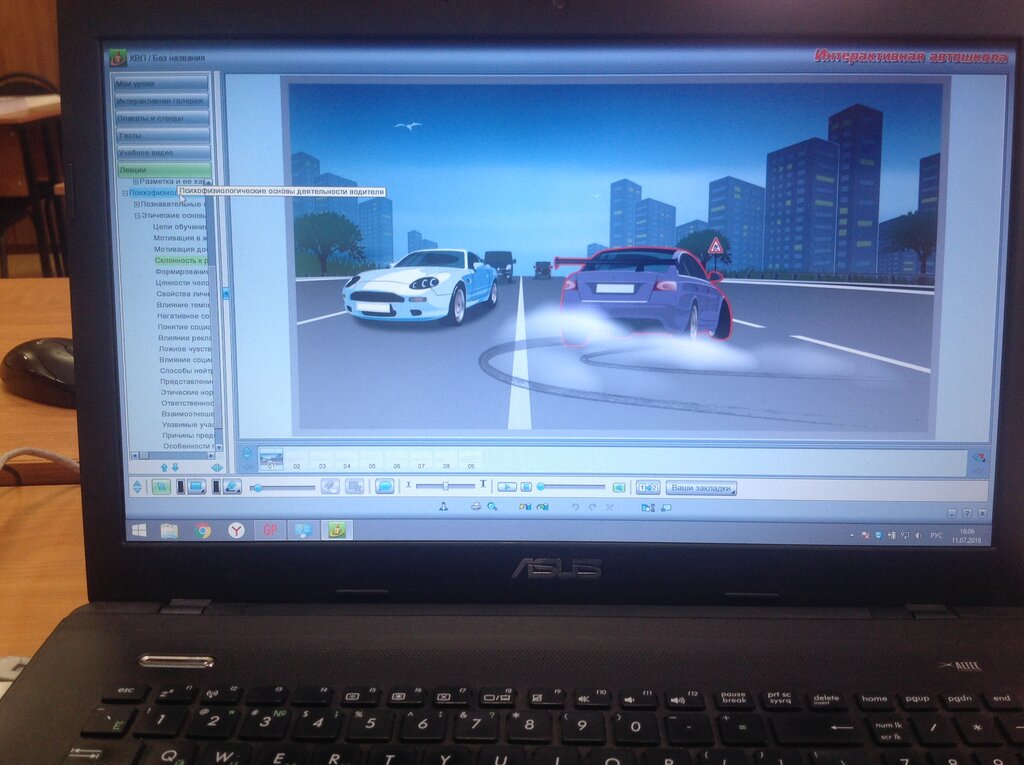Open Google Chrome from the taskbar
Viewport: 1024px width, 765px height.
coord(203,530)
